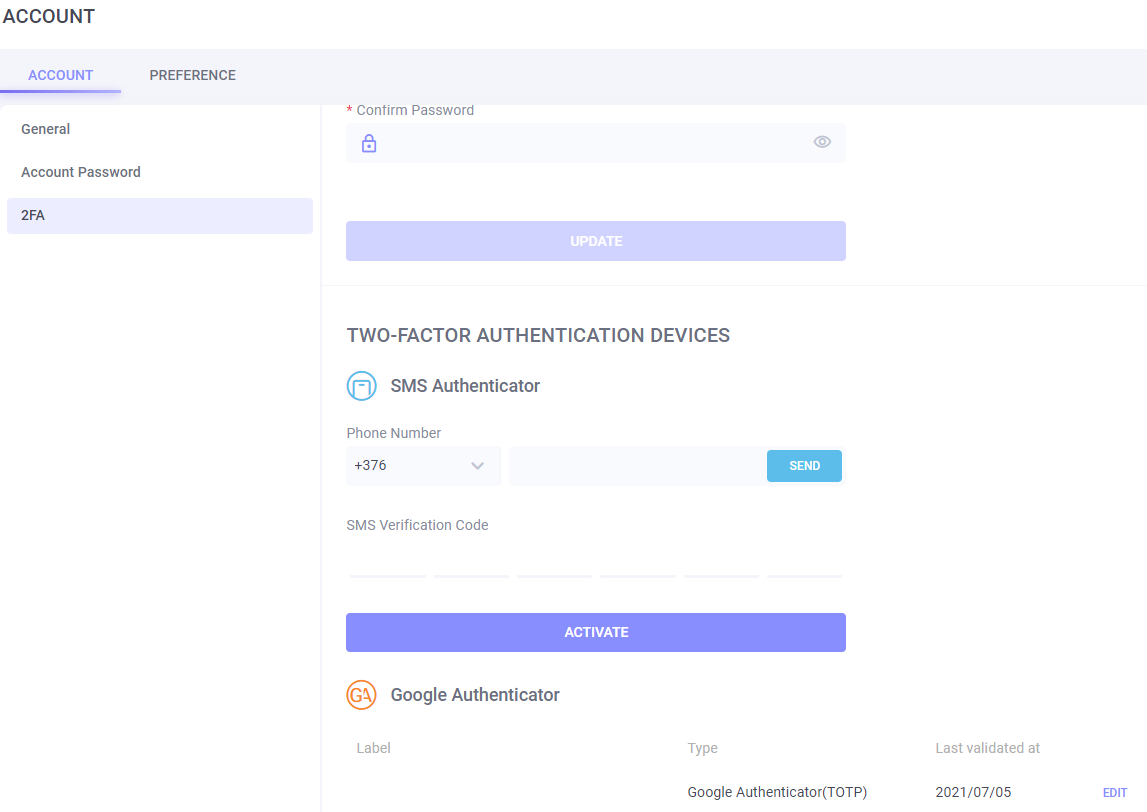The image size is (1147, 812).
Task: Open the PREFERENCE tab
Action: (x=192, y=75)
